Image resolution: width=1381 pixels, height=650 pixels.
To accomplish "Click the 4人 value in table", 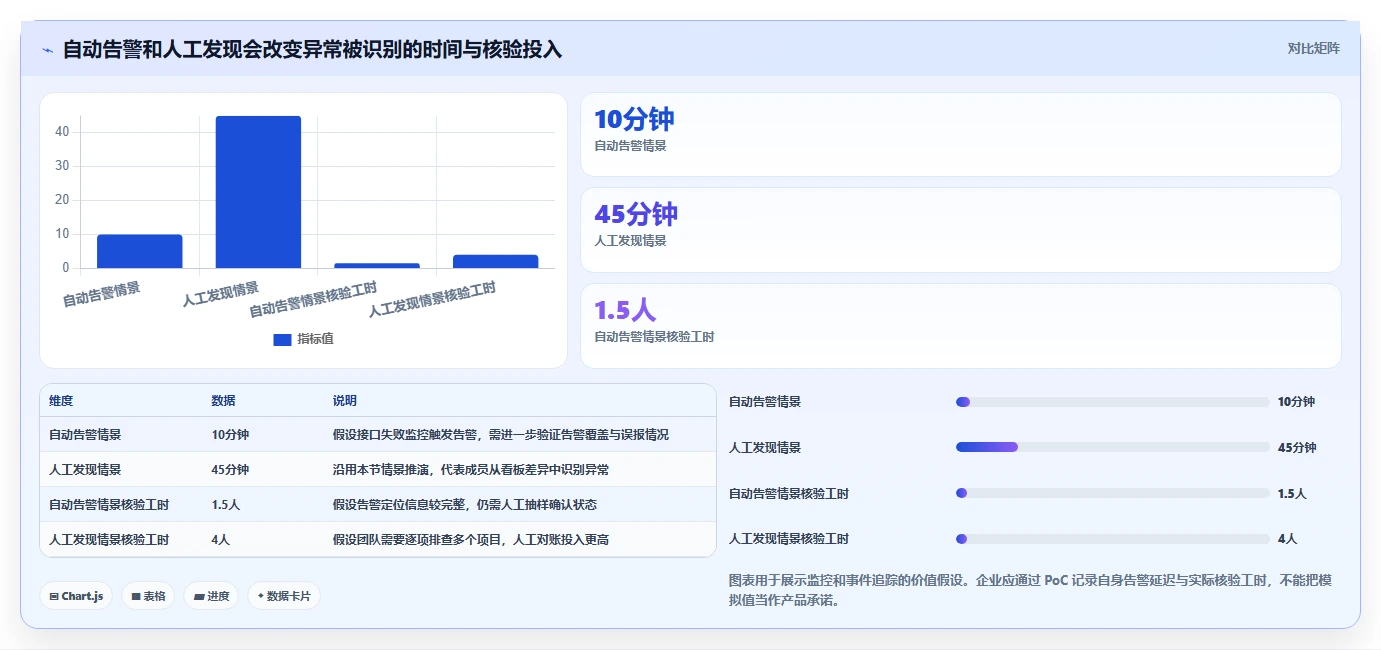I will (220, 539).
